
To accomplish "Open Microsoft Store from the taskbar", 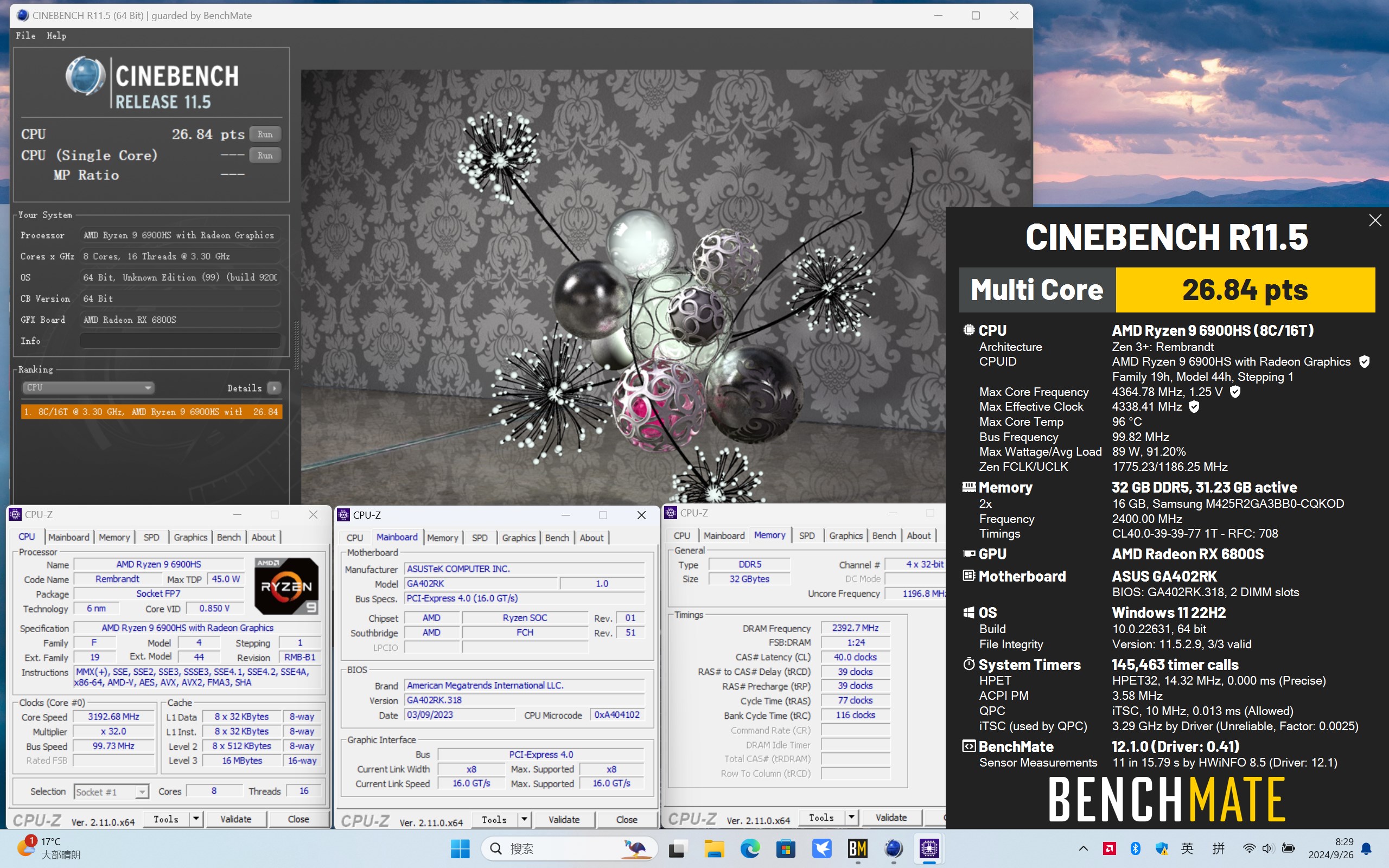I will coord(786,848).
